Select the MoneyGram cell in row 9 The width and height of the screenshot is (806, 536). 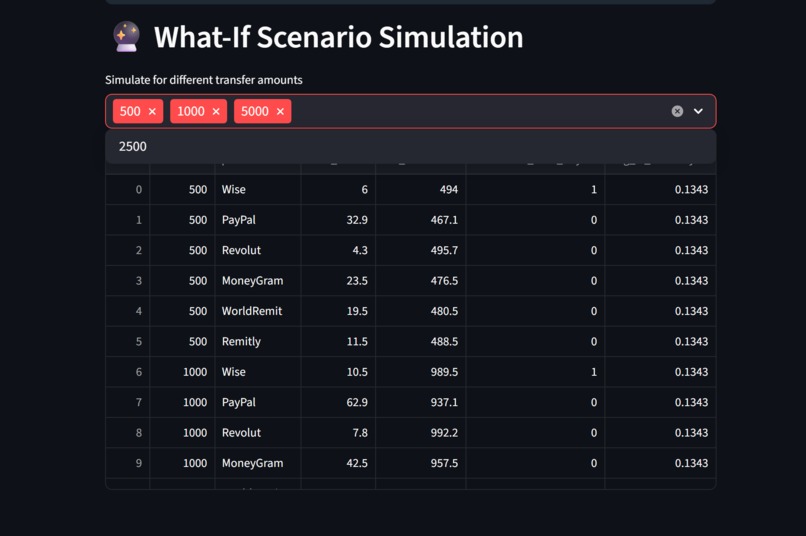pos(258,463)
